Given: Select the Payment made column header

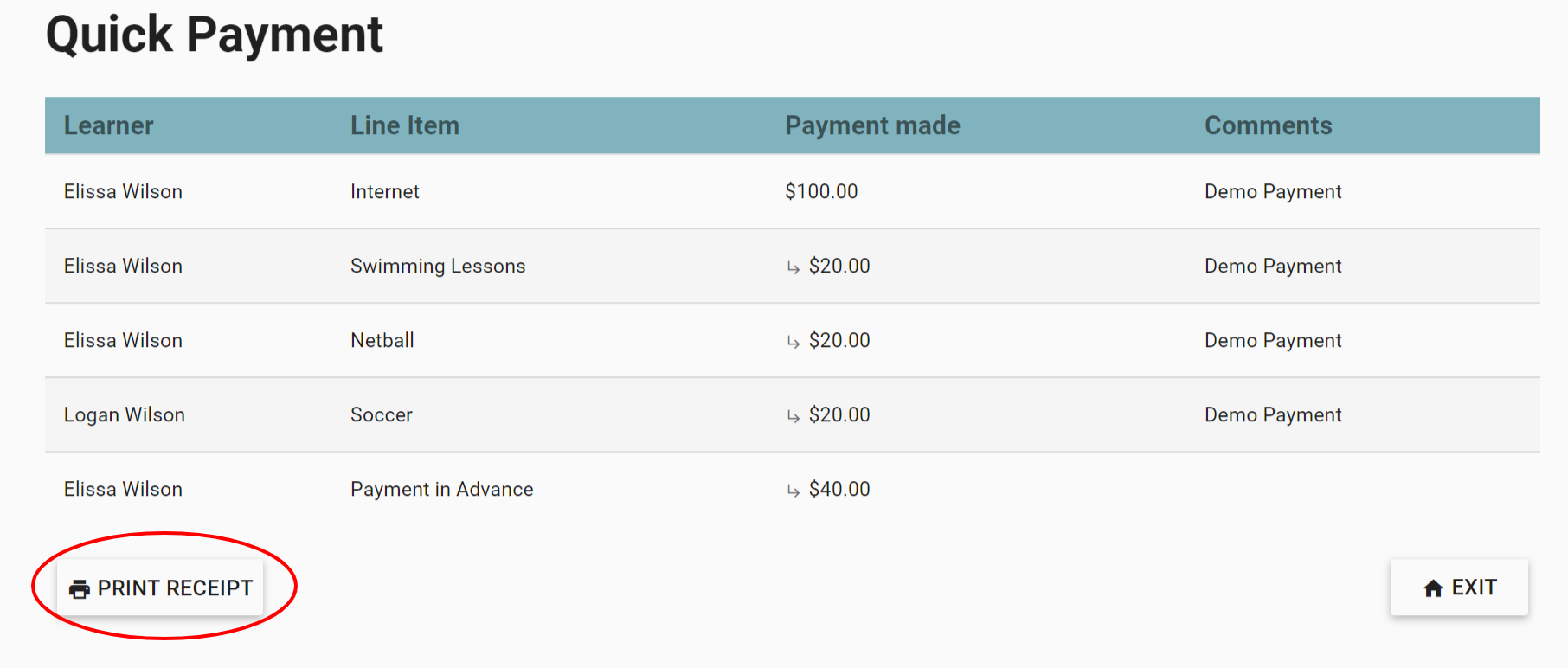Looking at the screenshot, I should 872,125.
